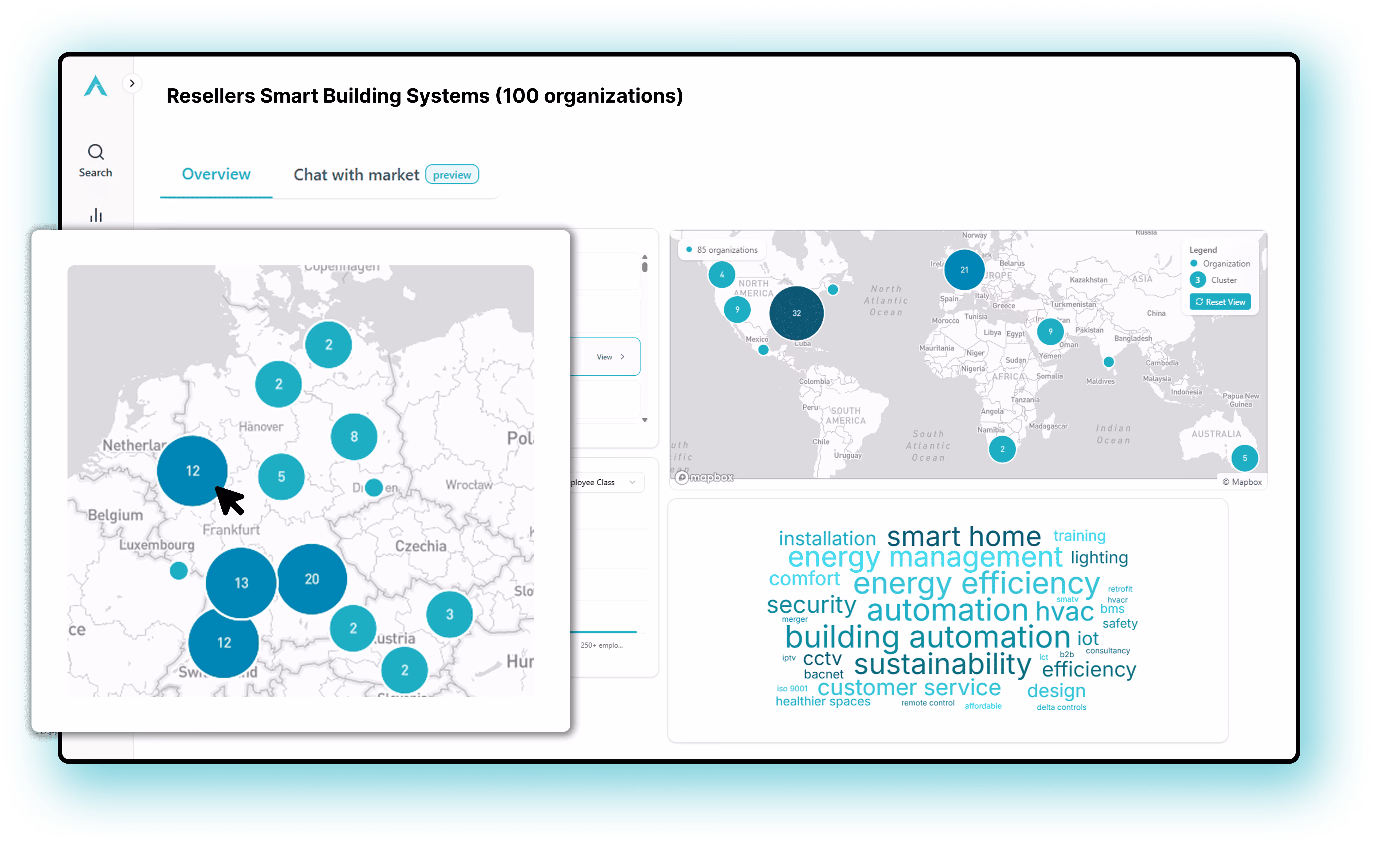Click 'hvac' in the word cloud
Screen dimensions: 1400x844
coord(1064,611)
